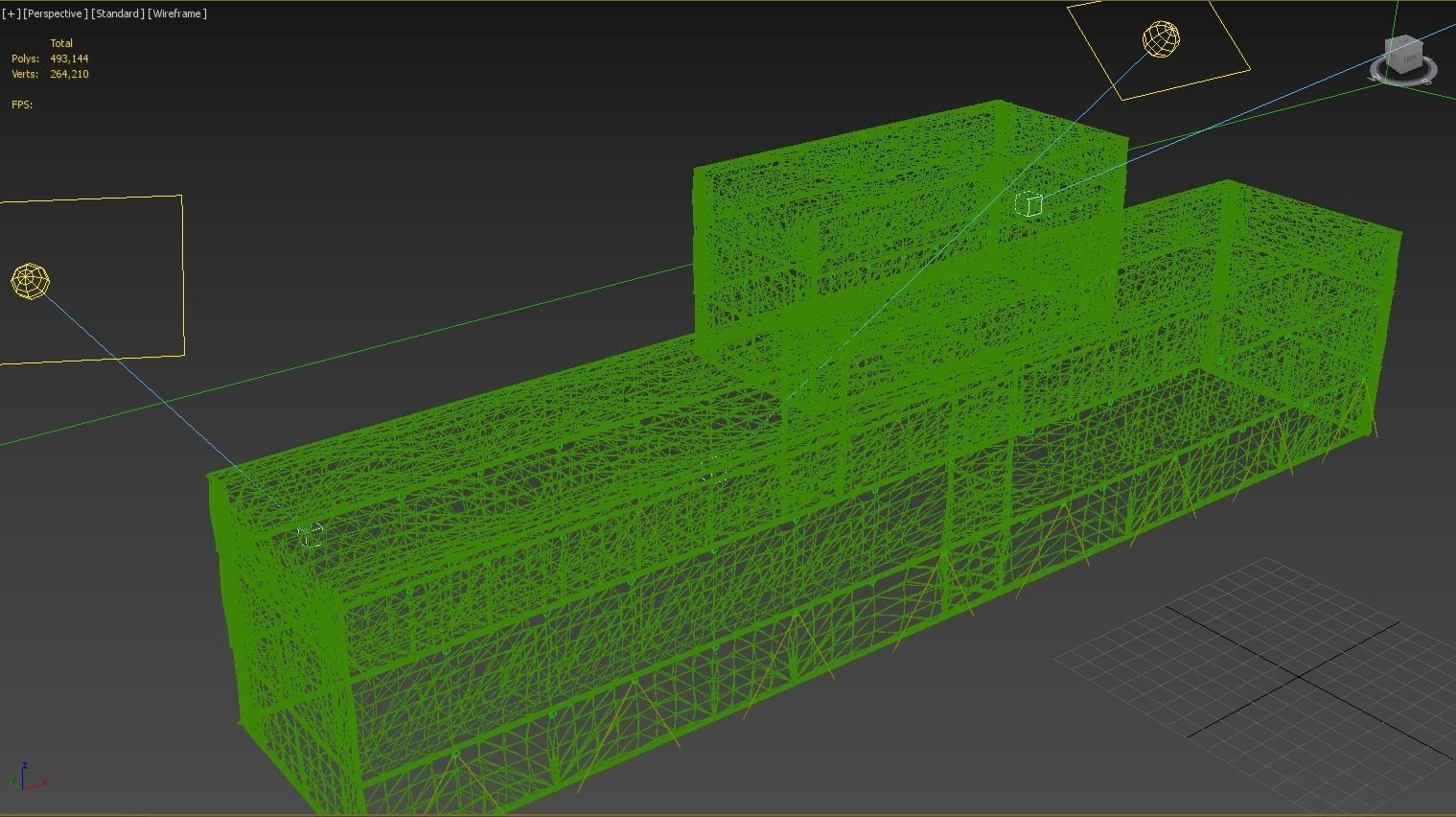1456x817 pixels.
Task: Click the FPS readout in the statistics overlay
Action: (x=21, y=104)
